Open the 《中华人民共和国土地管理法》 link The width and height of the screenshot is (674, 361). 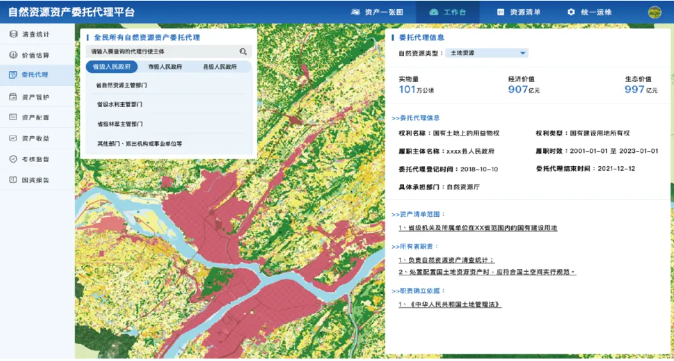point(450,304)
